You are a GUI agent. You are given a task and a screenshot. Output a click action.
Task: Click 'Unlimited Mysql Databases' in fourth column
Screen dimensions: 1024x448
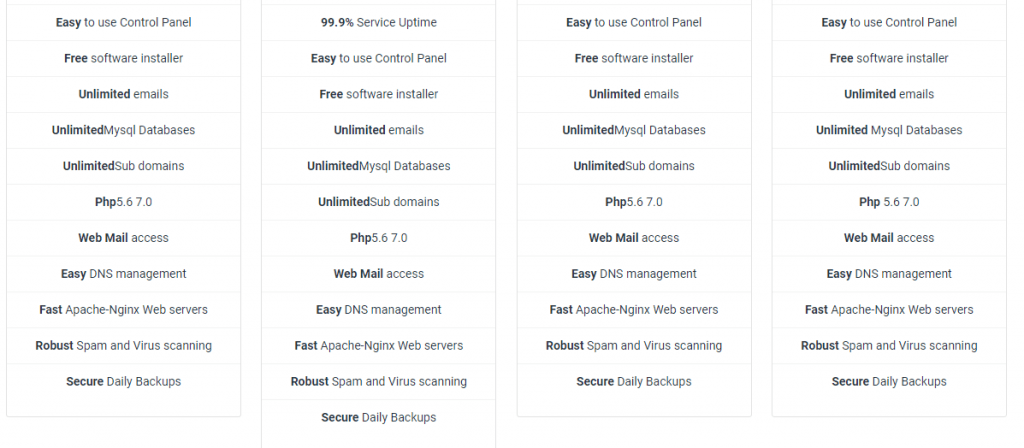[x=889, y=130]
